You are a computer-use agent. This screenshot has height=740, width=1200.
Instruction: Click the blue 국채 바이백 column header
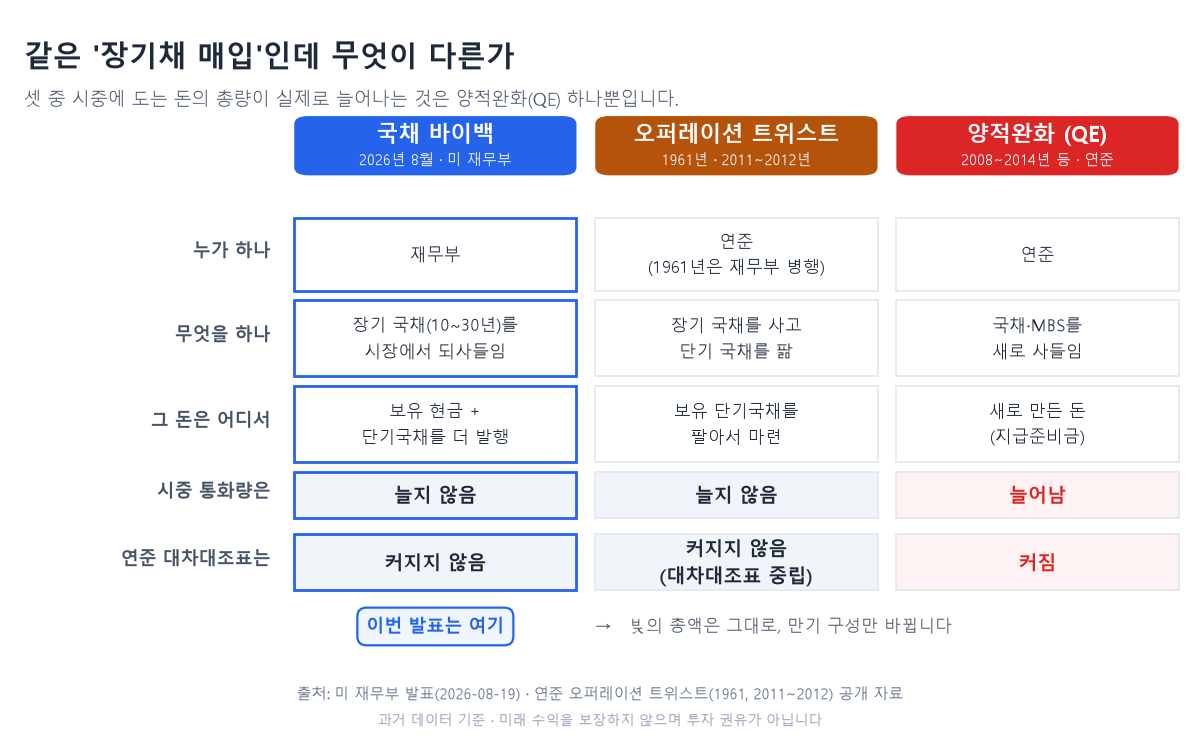(x=435, y=145)
